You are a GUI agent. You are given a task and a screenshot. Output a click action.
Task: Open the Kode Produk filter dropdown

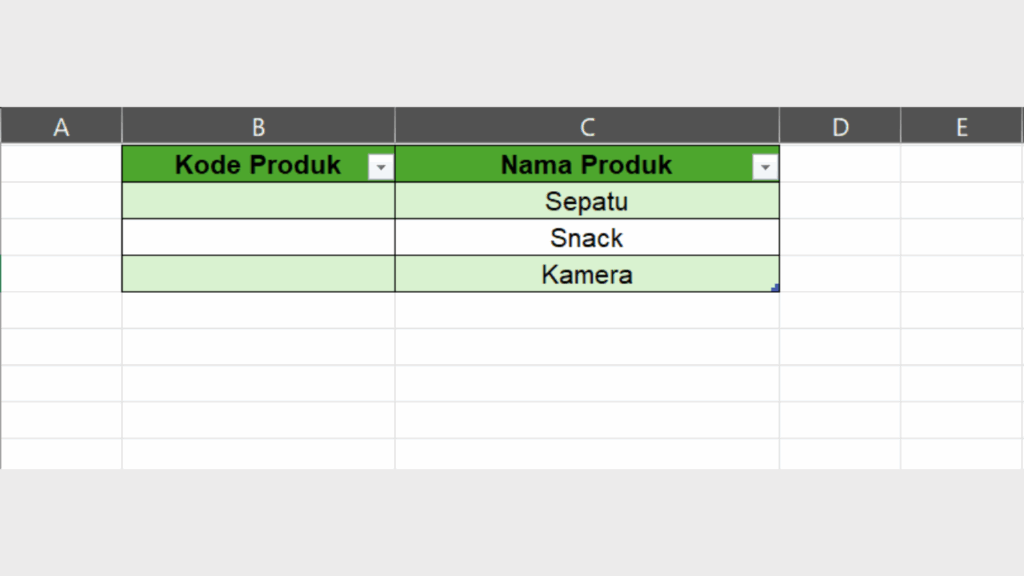[x=381, y=165]
